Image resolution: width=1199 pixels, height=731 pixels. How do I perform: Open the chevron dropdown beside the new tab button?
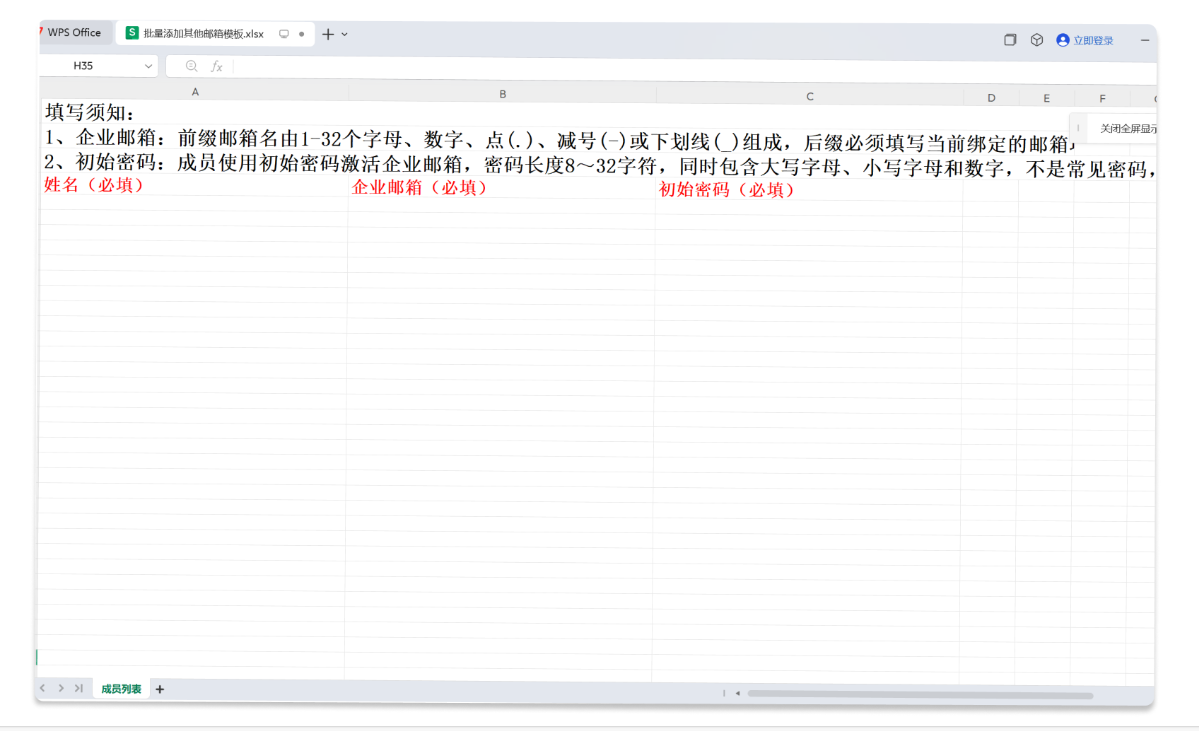(x=343, y=33)
